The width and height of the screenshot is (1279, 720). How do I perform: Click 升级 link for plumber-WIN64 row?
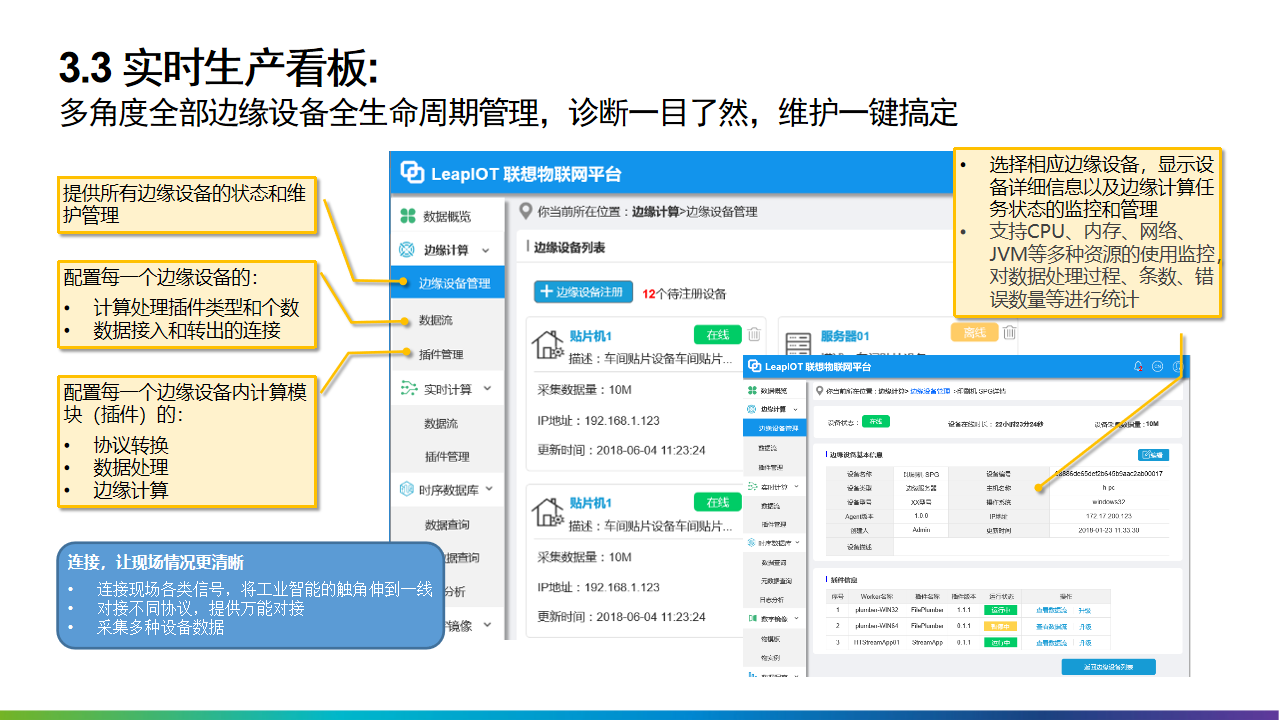click(1084, 626)
